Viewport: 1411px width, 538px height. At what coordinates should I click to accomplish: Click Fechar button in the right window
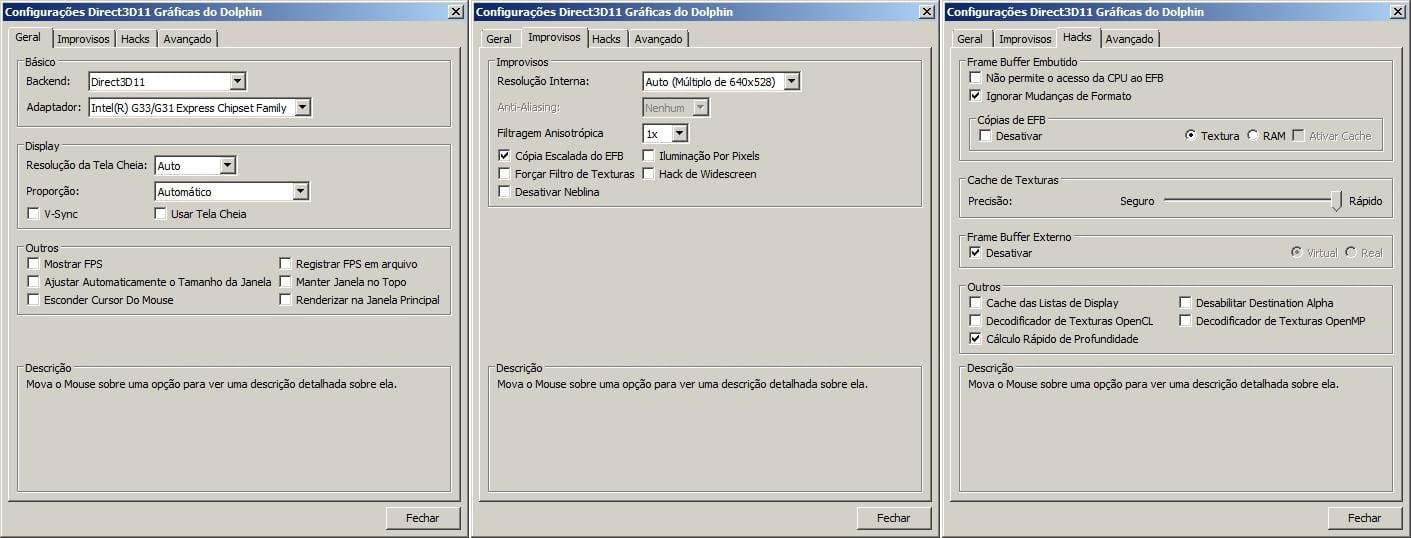(1365, 518)
